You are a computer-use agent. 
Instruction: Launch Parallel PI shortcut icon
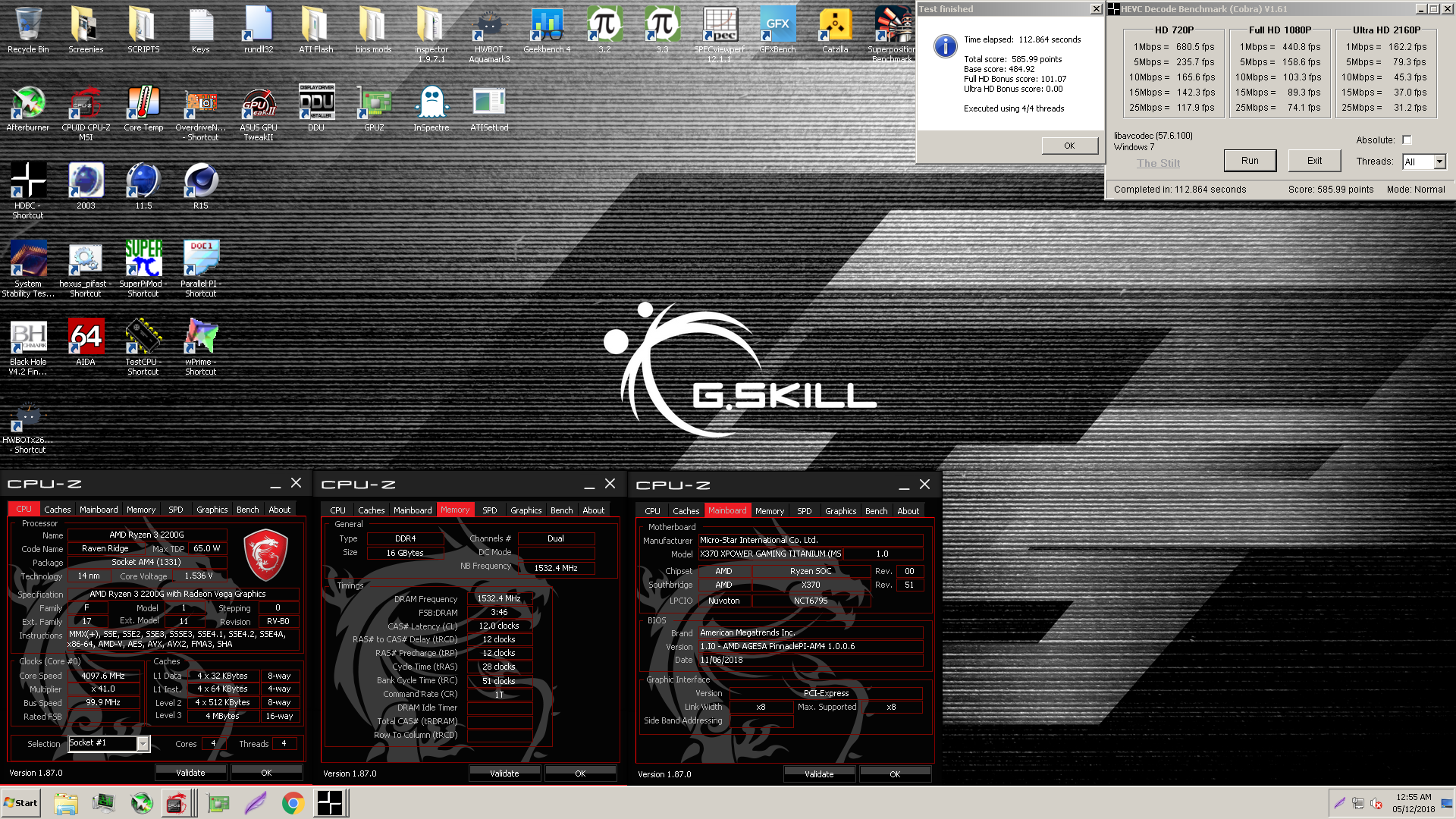pyautogui.click(x=201, y=269)
